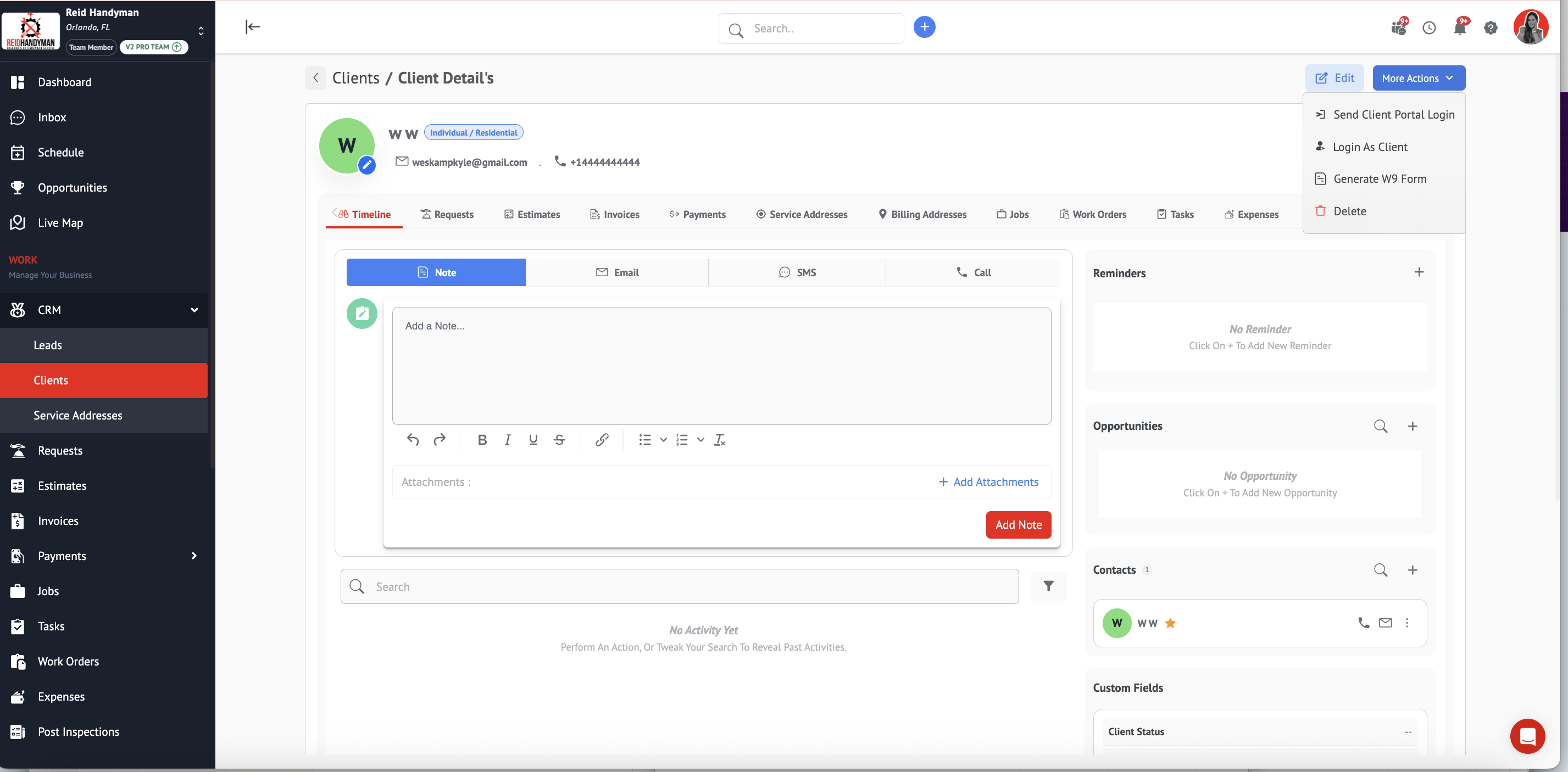Click the help question mark icon
Viewport: 1568px width, 772px height.
(x=1490, y=28)
